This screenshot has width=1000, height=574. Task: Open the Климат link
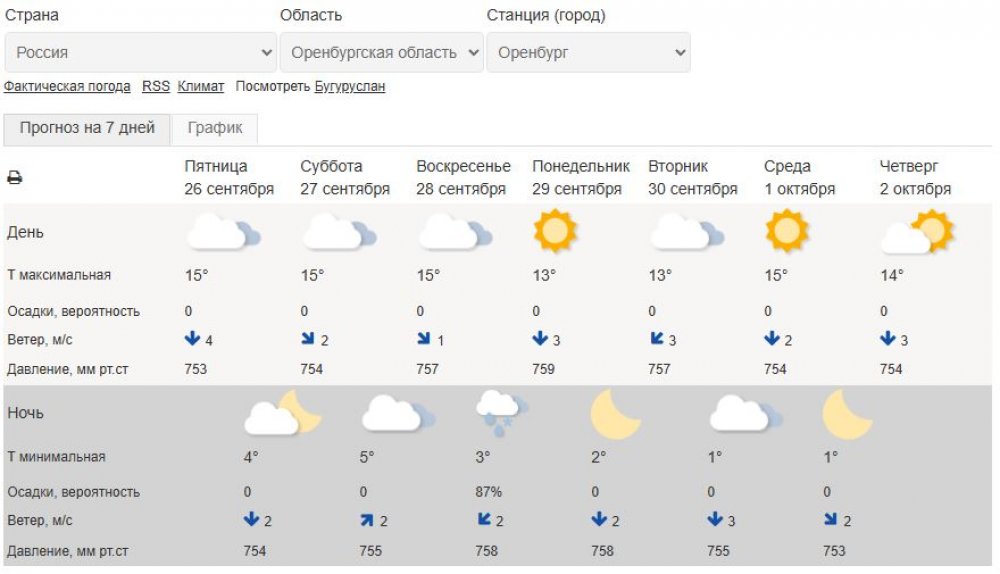(x=201, y=87)
